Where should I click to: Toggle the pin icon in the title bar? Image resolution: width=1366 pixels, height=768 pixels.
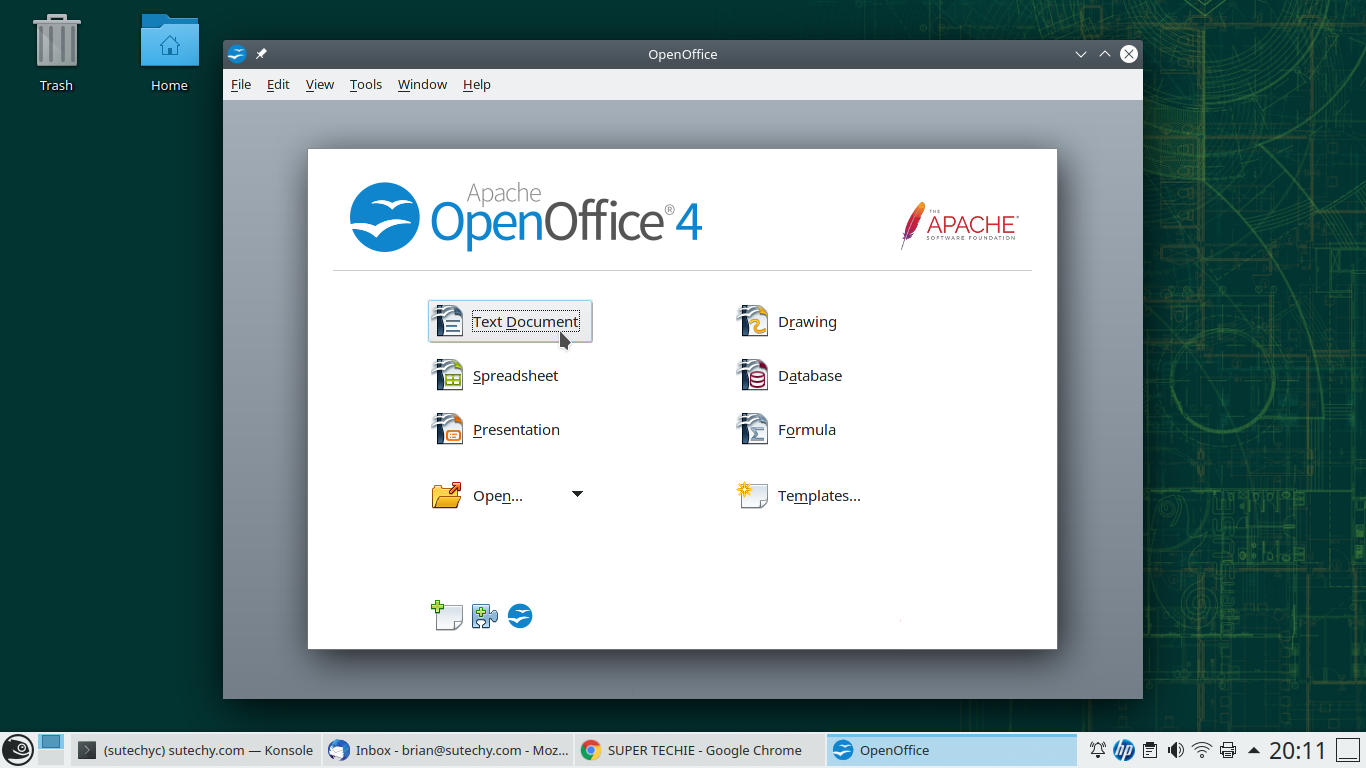tap(261, 54)
